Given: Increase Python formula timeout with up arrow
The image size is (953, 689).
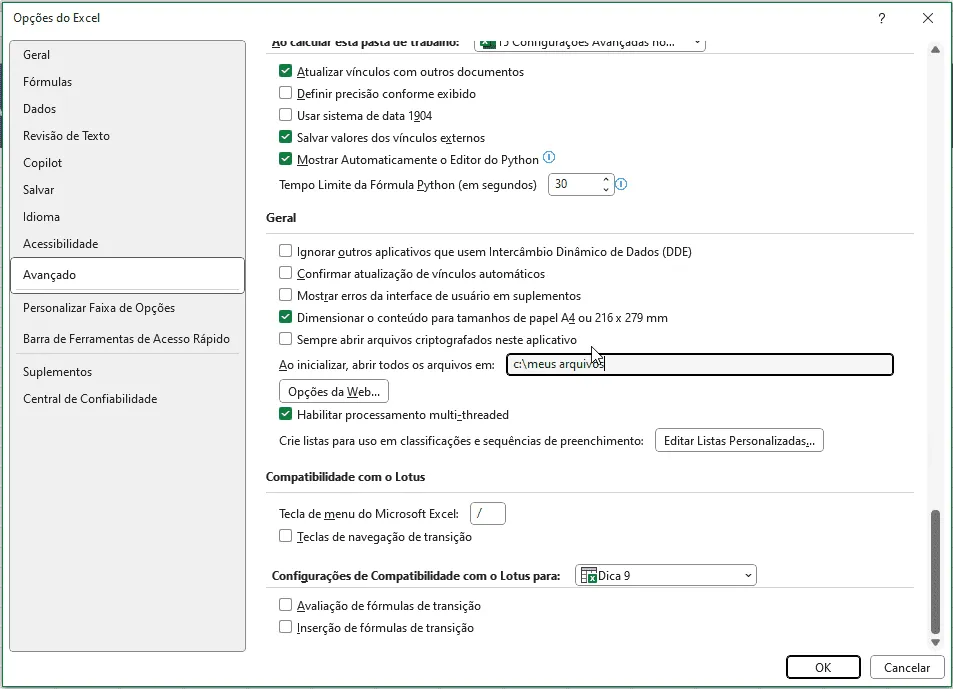Looking at the screenshot, I should pos(605,179).
